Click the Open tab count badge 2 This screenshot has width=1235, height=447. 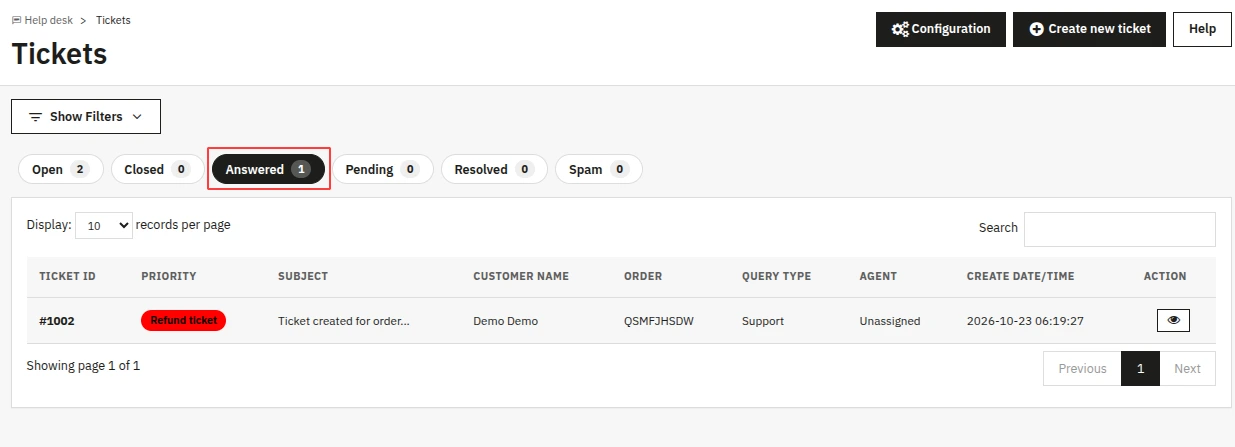click(81, 169)
